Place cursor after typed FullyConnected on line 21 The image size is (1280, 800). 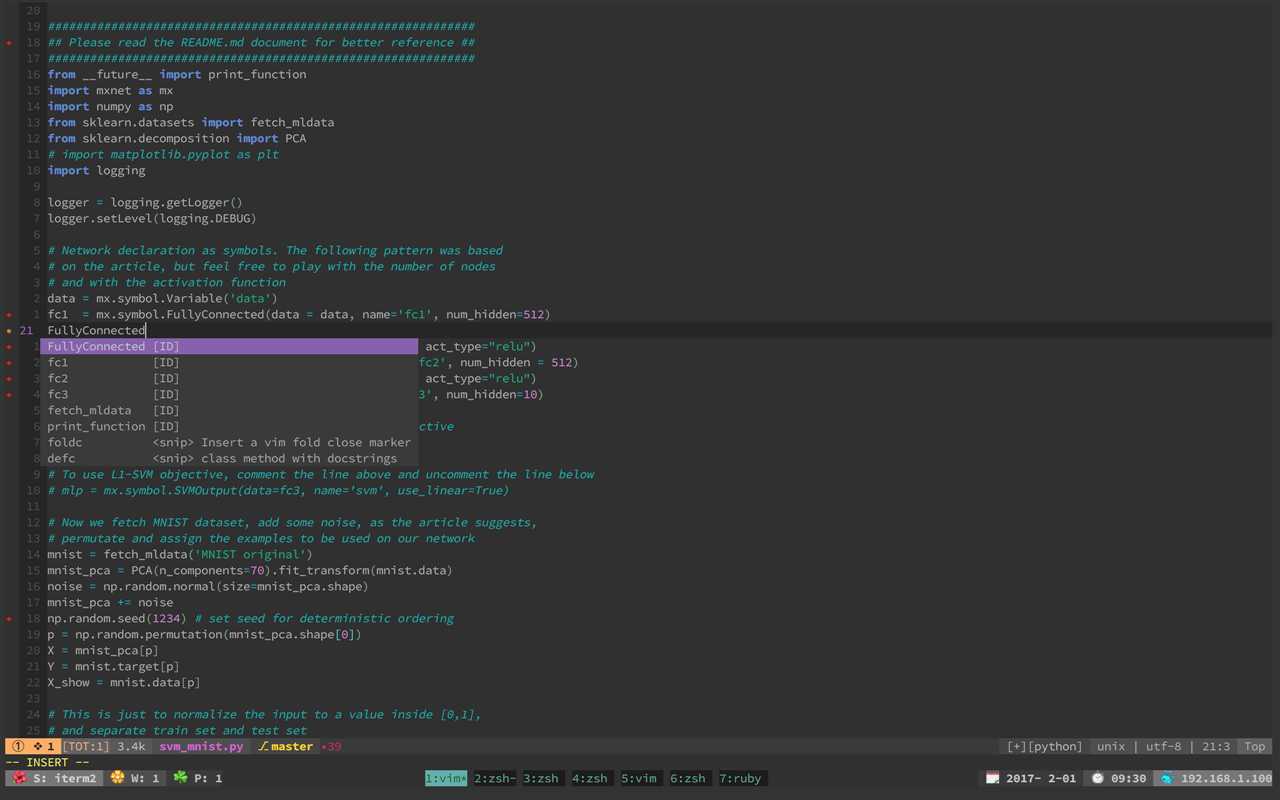(146, 330)
